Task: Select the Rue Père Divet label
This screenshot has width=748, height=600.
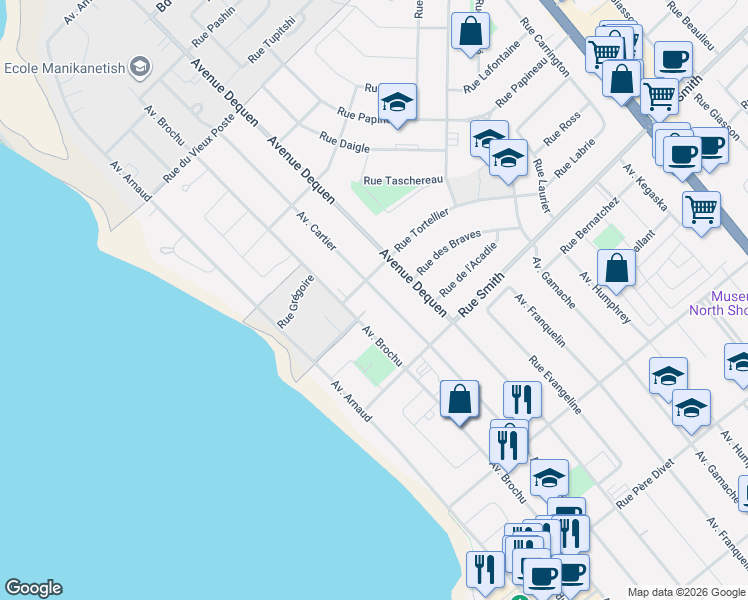Action: (x=645, y=484)
